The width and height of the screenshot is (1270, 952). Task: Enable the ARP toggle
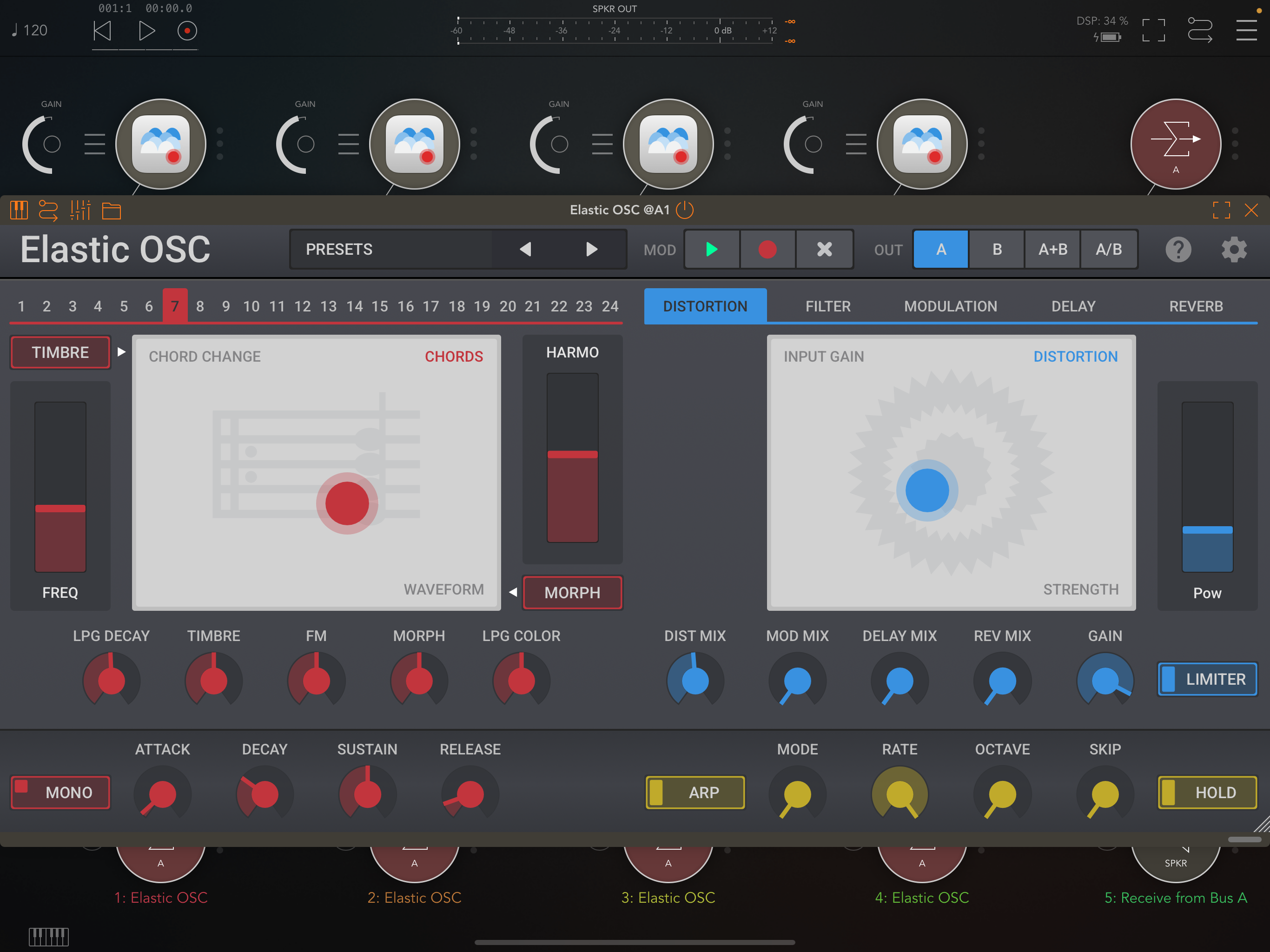click(x=695, y=793)
